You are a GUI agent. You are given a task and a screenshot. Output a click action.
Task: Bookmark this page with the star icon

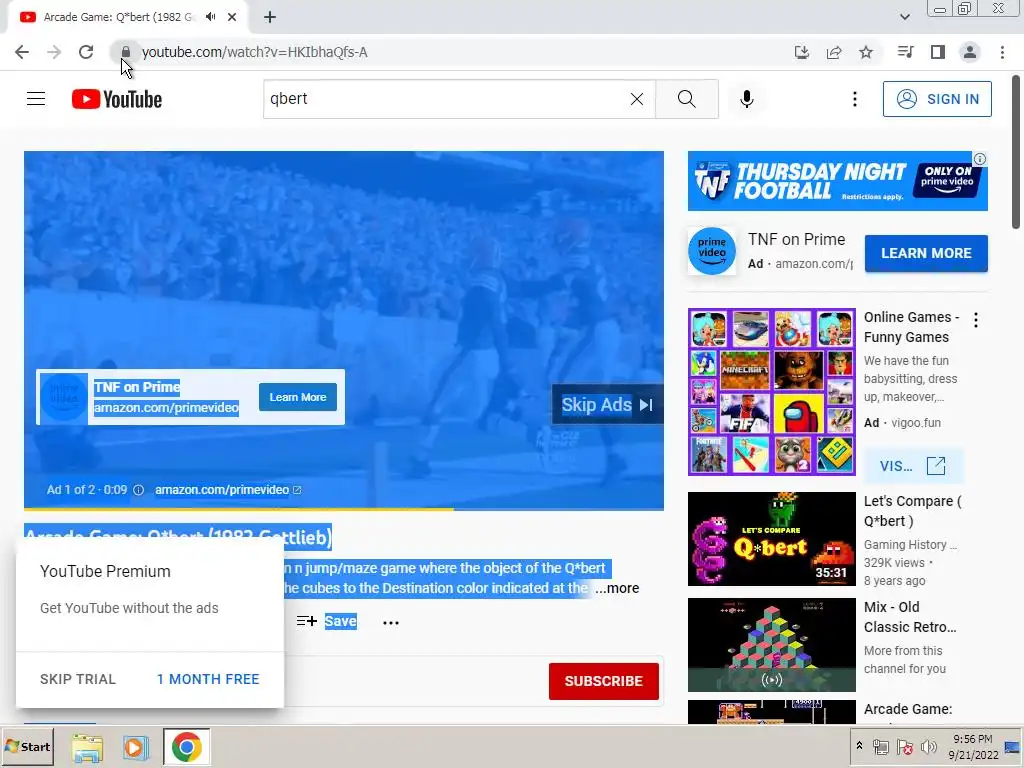click(866, 52)
